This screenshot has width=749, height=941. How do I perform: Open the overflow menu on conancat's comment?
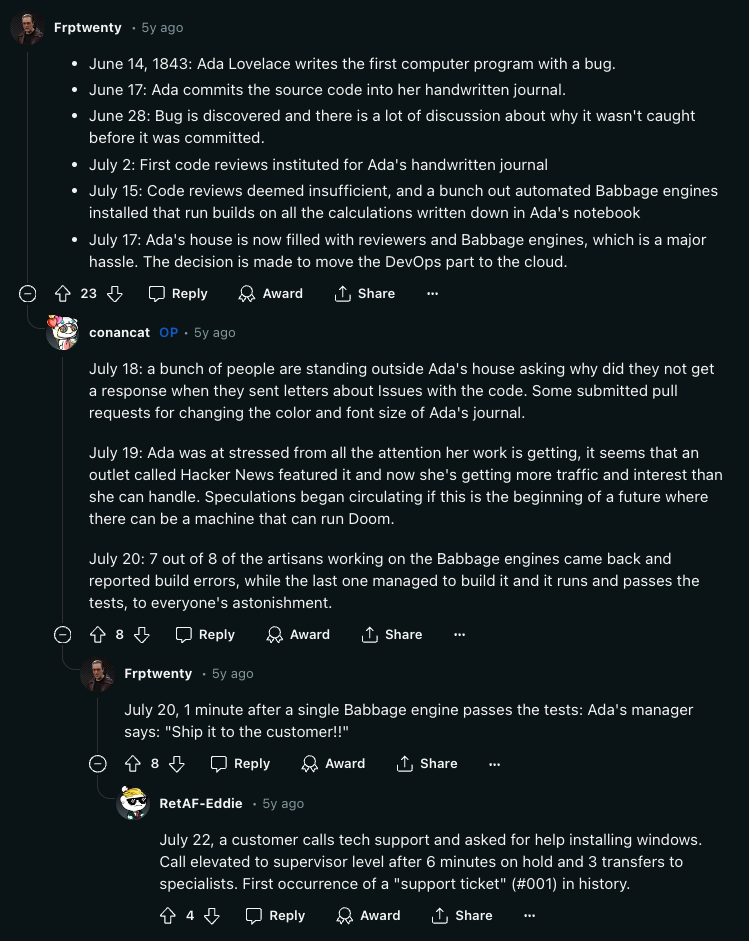459,634
